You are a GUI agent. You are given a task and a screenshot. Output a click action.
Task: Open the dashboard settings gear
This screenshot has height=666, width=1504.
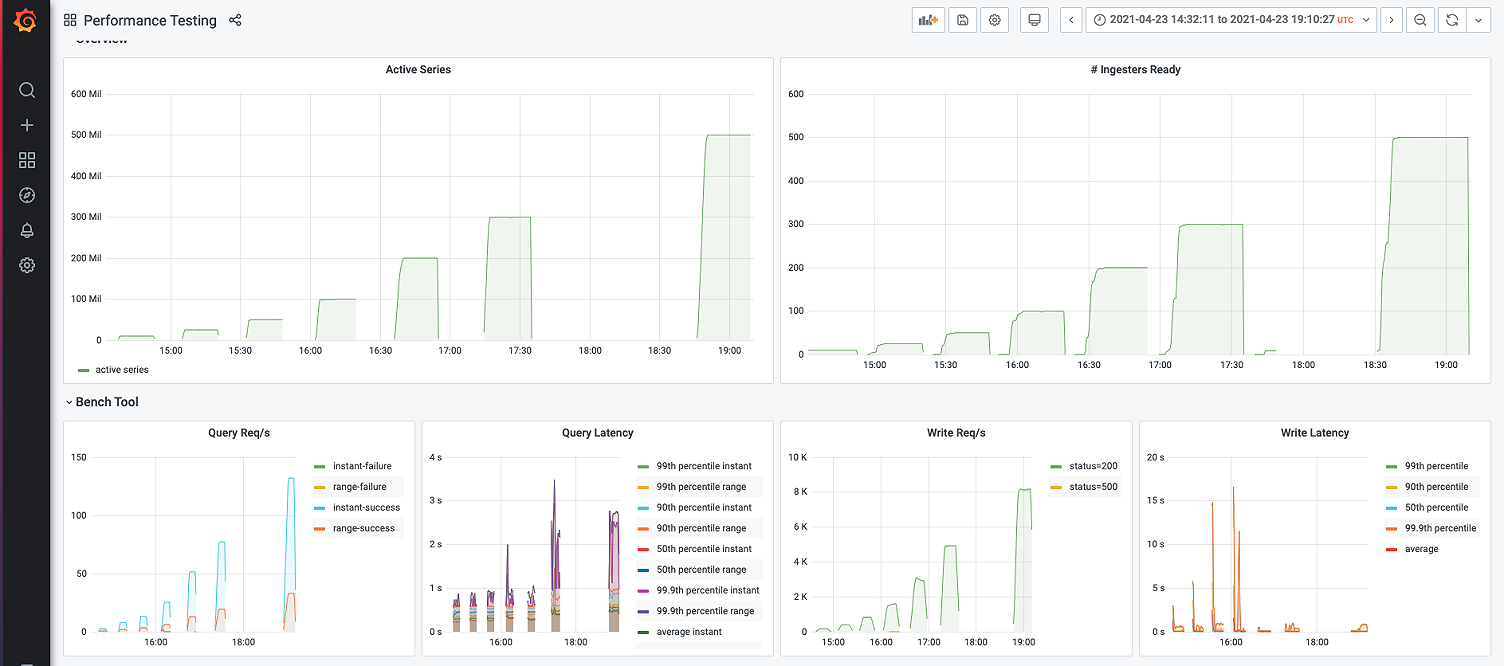coord(994,20)
